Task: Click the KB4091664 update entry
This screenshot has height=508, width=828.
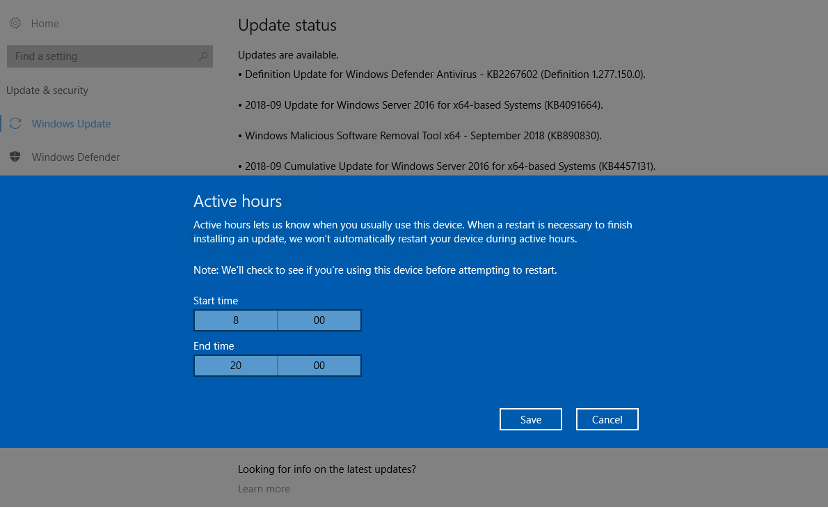Action: click(x=420, y=105)
